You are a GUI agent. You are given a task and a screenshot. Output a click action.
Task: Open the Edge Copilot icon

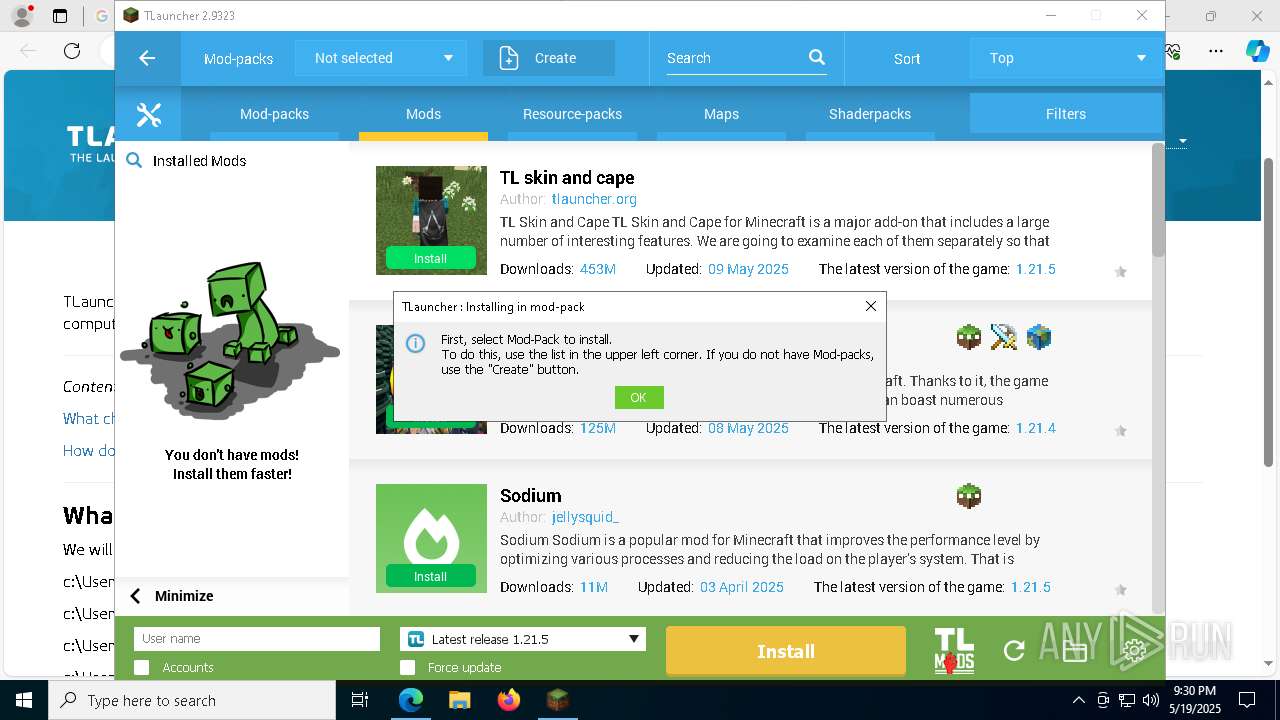tap(1257, 51)
